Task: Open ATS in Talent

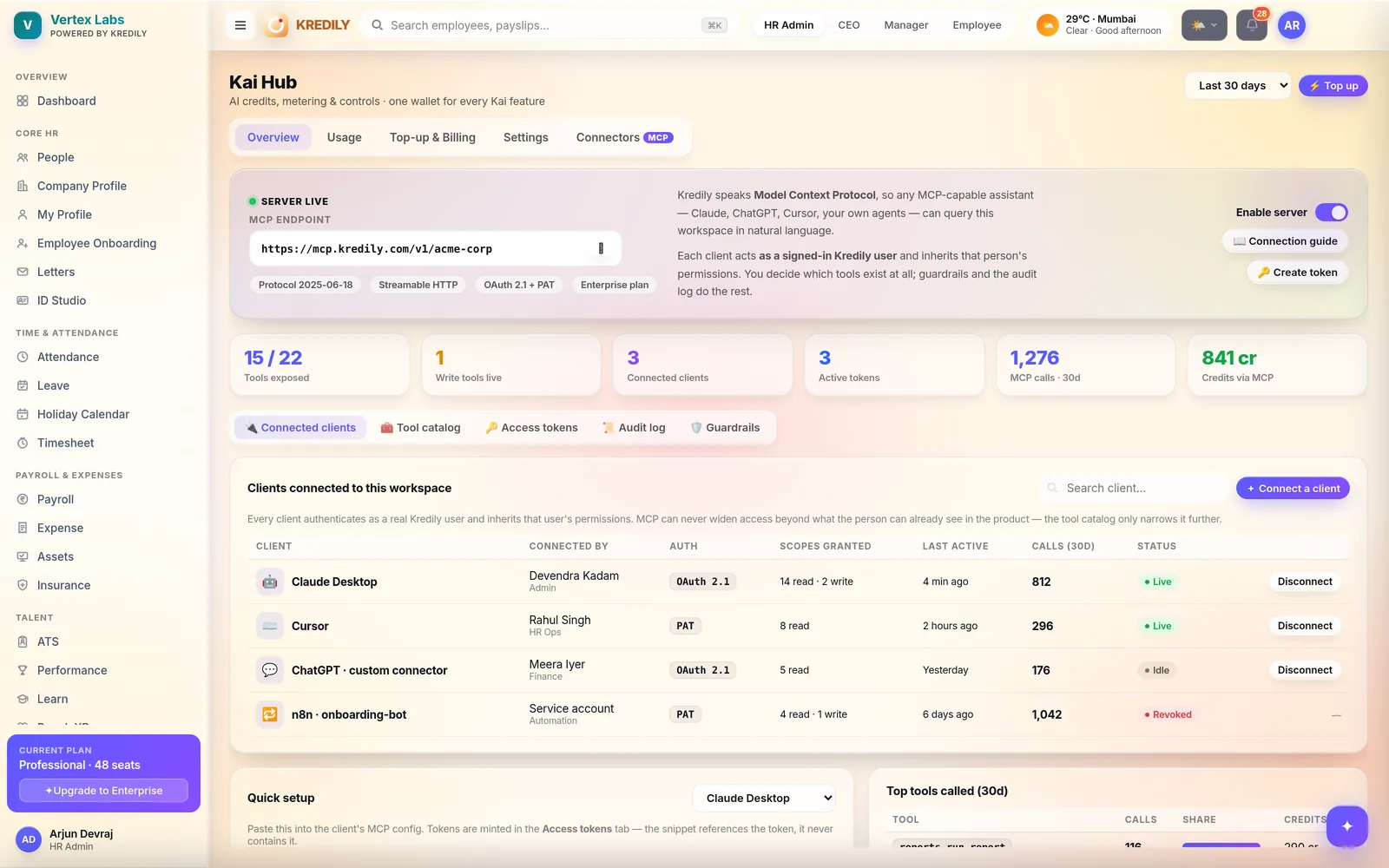Action: coord(104,641)
